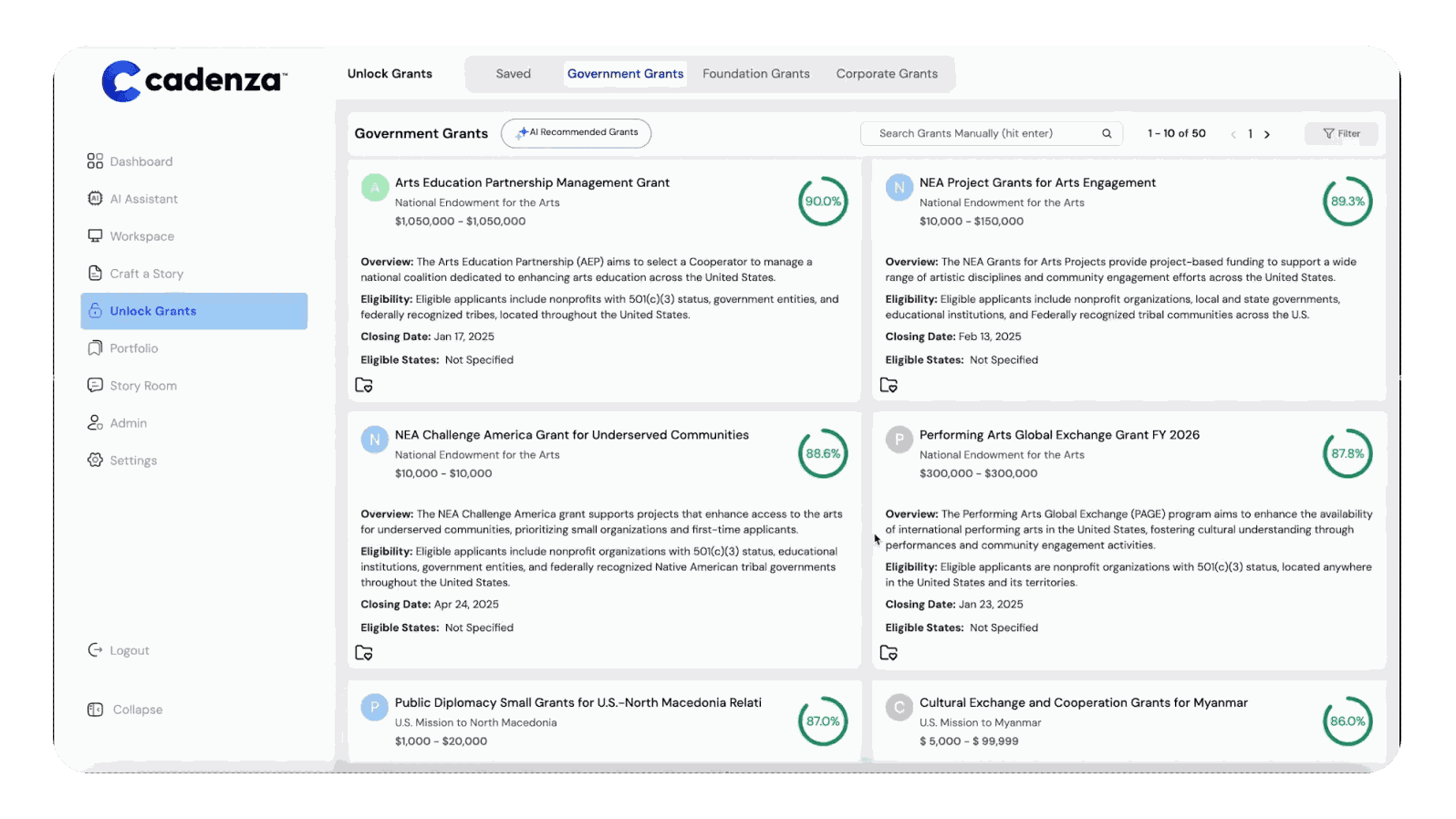Click the '$300,000 - $300,000' amount
This screenshot has height=819, width=1456.
tap(978, 473)
